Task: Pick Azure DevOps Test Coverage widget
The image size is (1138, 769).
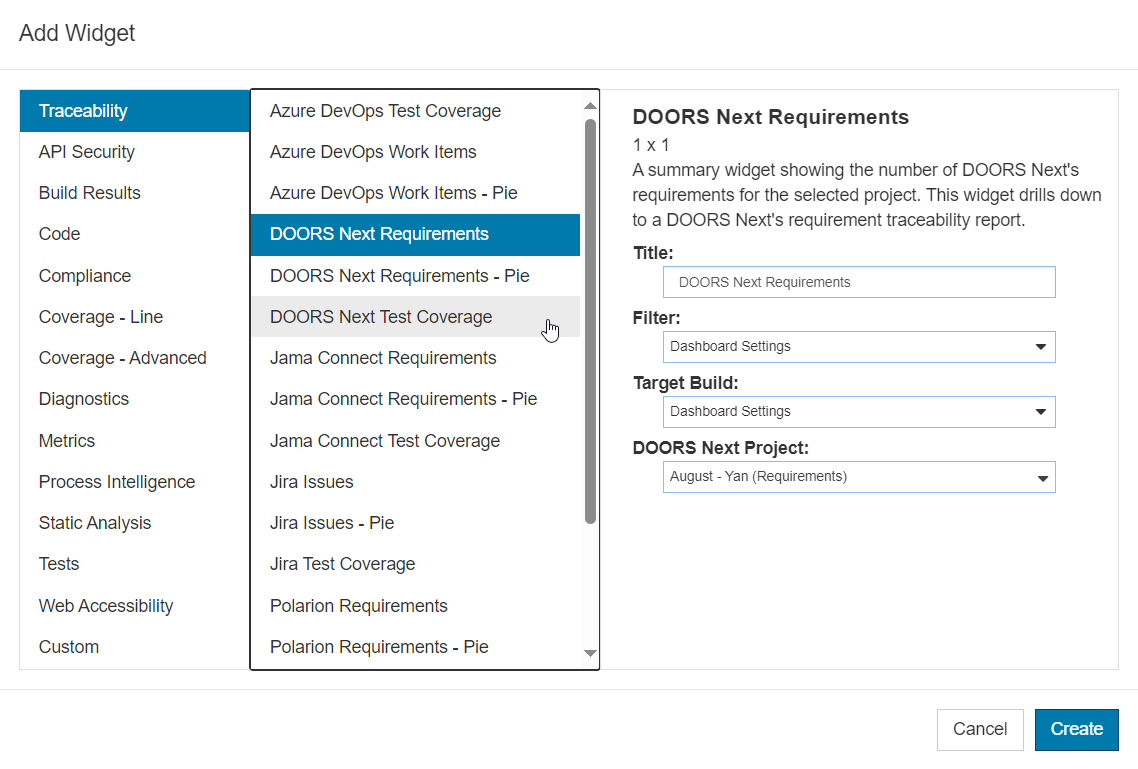Action: click(415, 111)
